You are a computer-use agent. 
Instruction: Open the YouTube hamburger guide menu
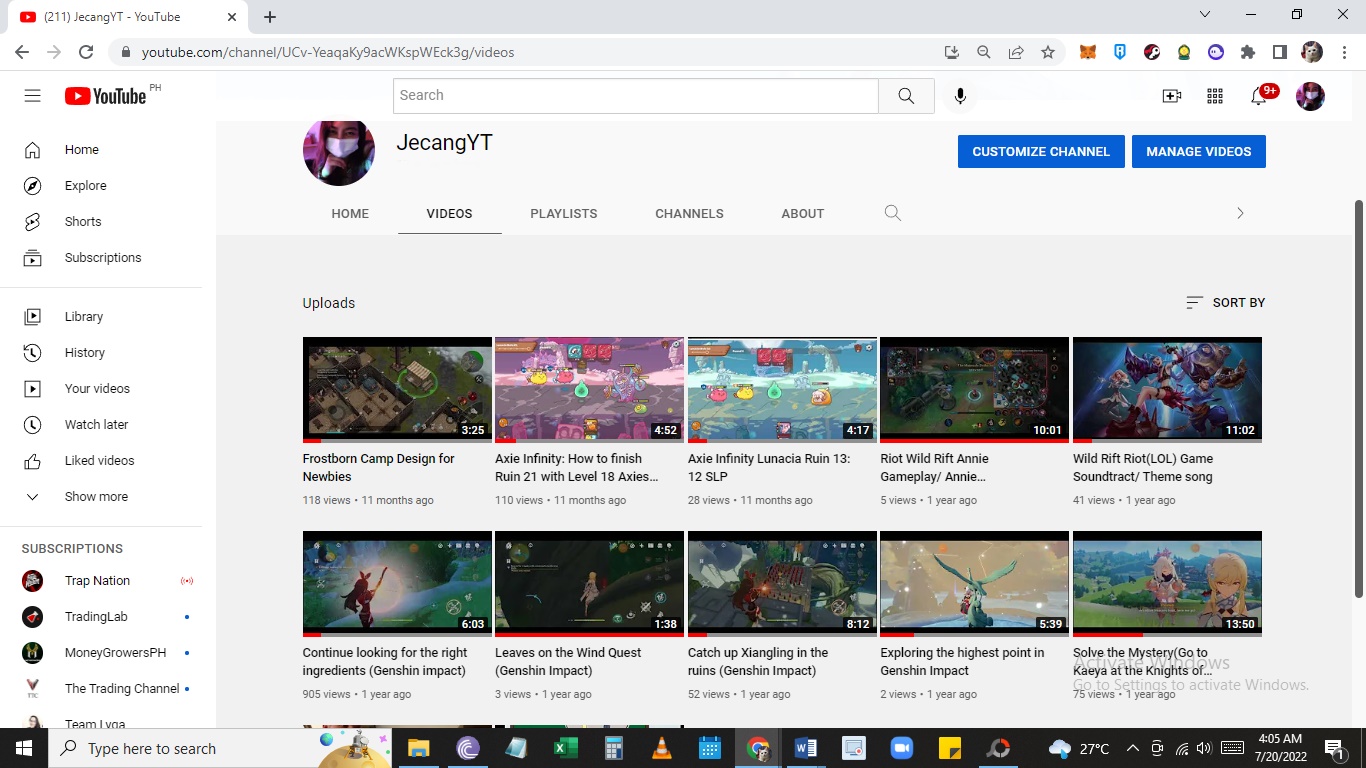click(x=33, y=96)
